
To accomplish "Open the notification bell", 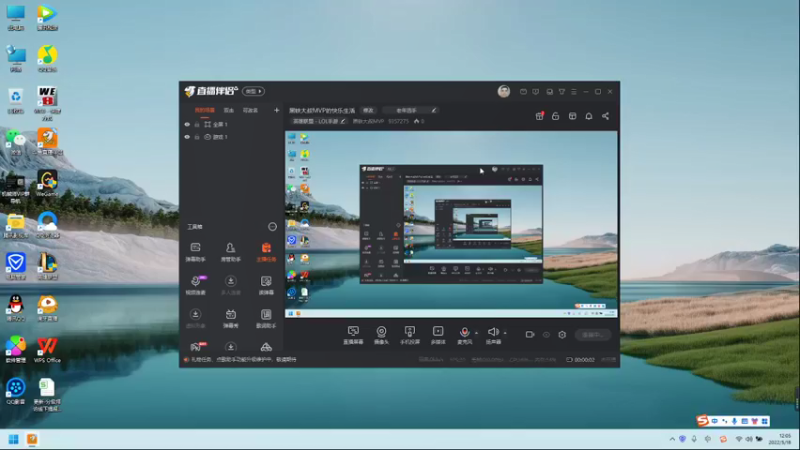I will [x=589, y=116].
